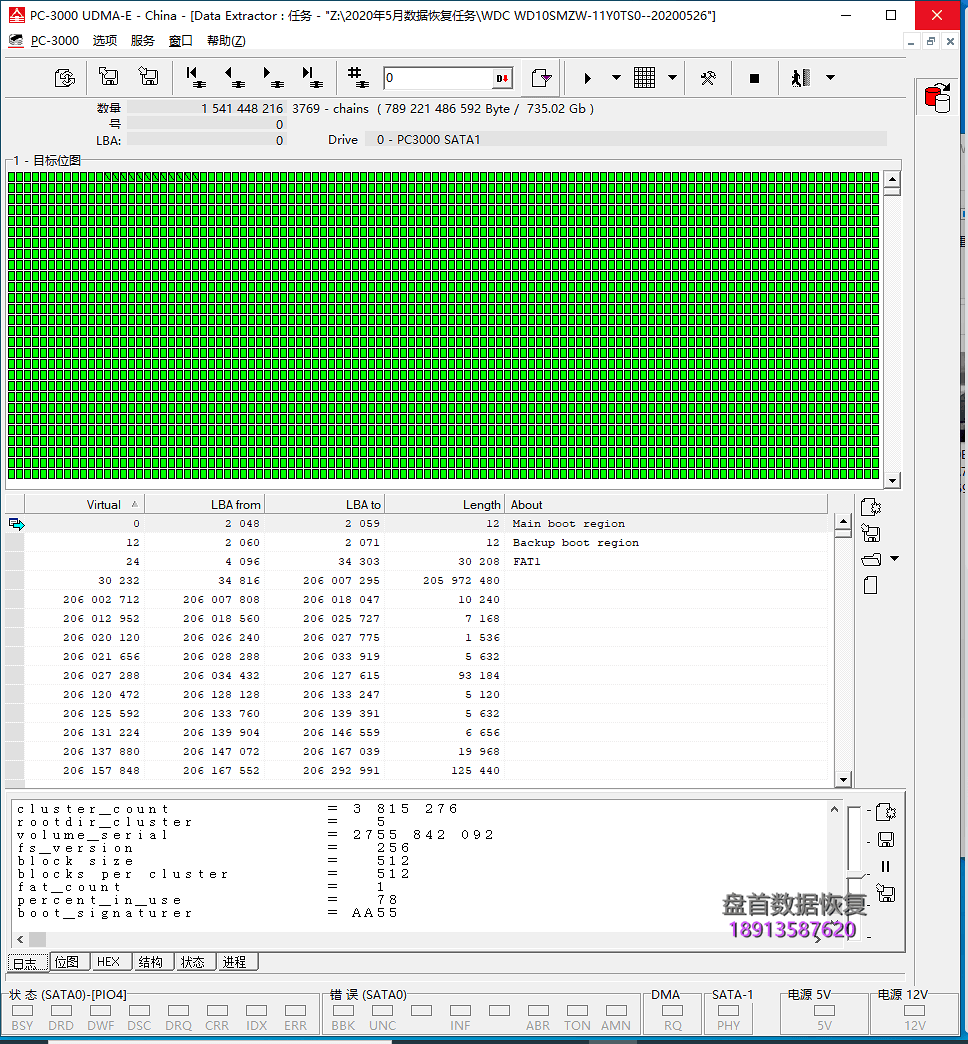Screen dimensions: 968x1044
Task: Stop the process with stop button
Action: coord(754,79)
